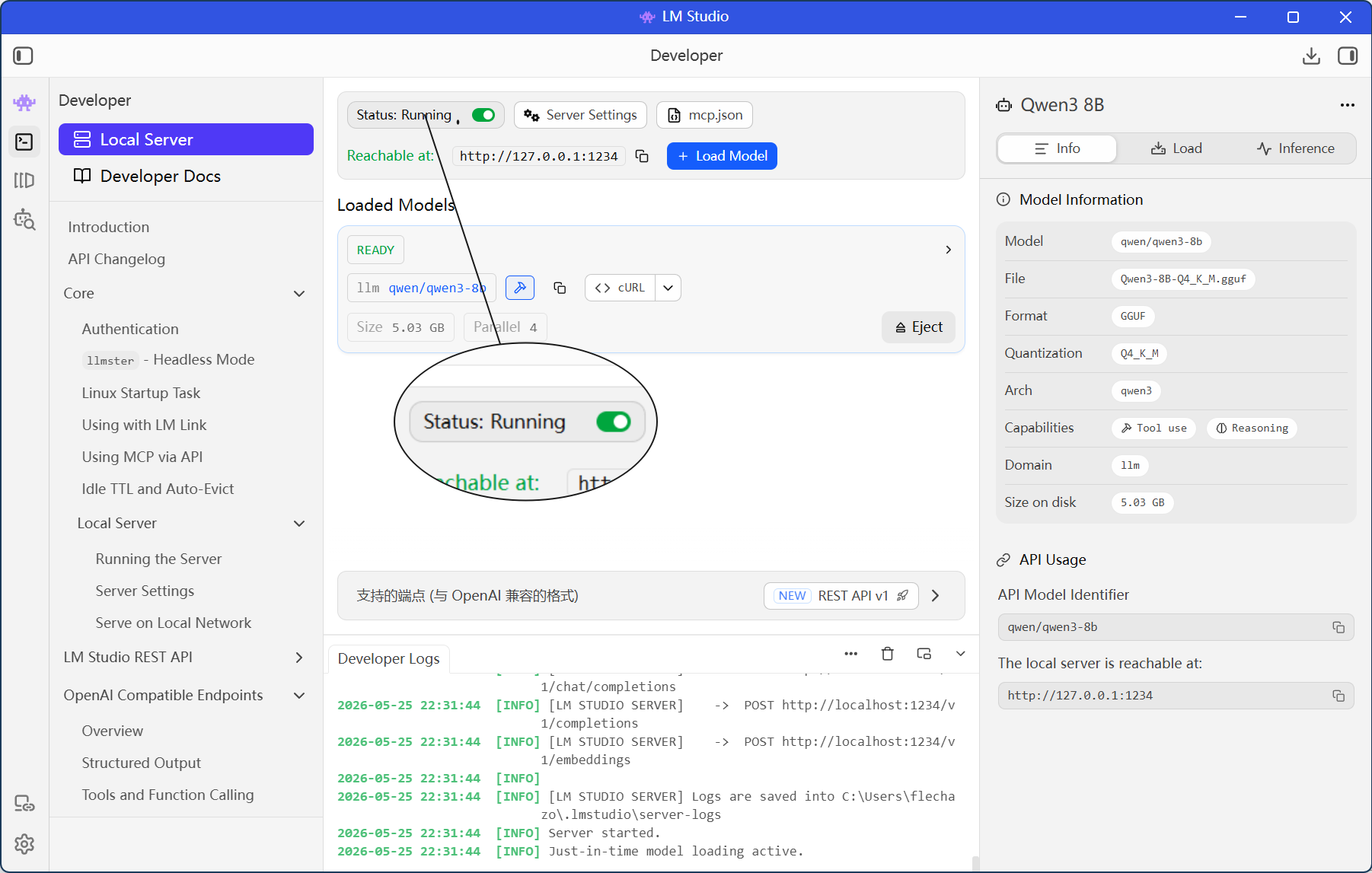Click the llm qwen/qwen3-8b model name chip

(x=422, y=288)
